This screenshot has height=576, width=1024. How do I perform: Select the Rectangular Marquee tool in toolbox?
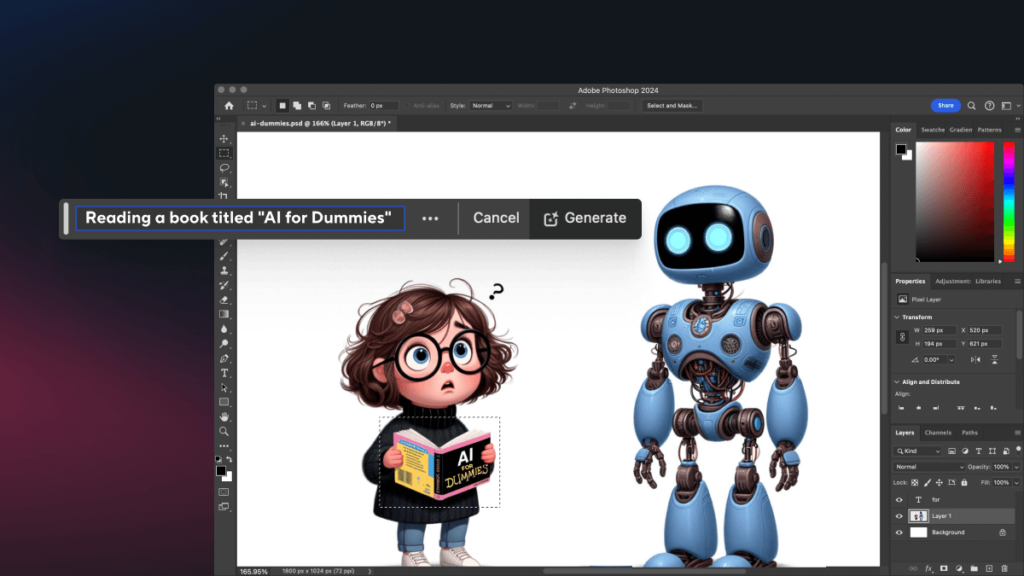point(224,153)
